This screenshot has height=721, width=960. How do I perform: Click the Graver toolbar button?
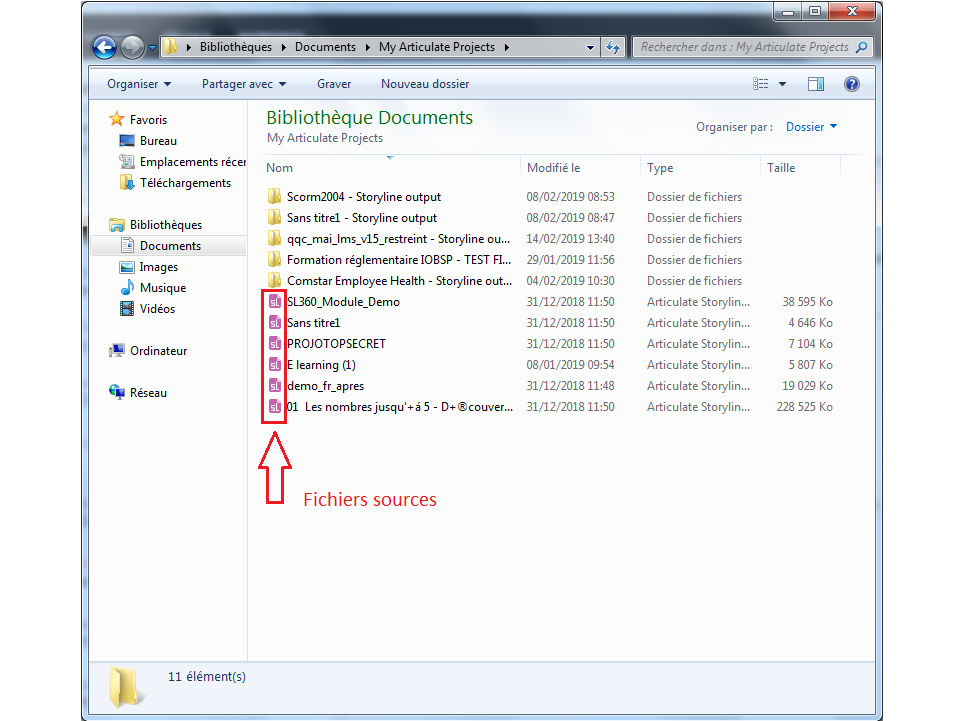click(334, 84)
